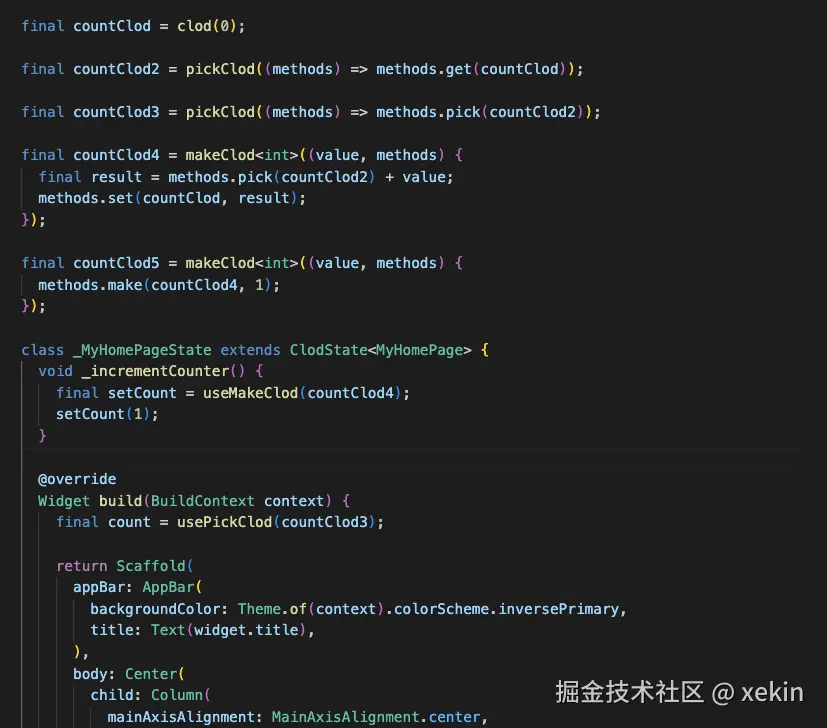827x728 pixels.
Task: Click the xekin watermark text
Action: click(x=771, y=691)
